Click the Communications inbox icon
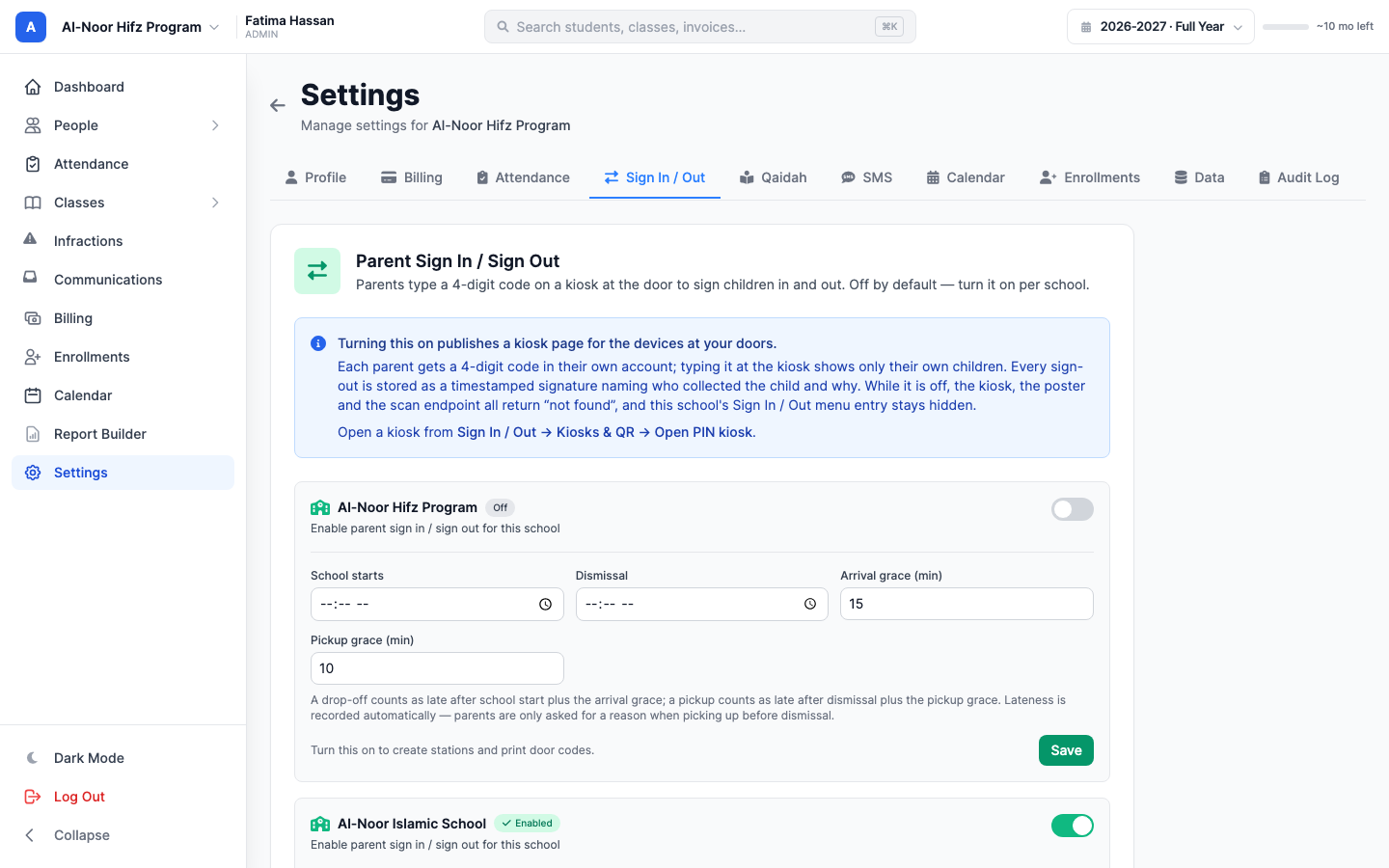Screen dimensions: 1389x868 pos(31,278)
